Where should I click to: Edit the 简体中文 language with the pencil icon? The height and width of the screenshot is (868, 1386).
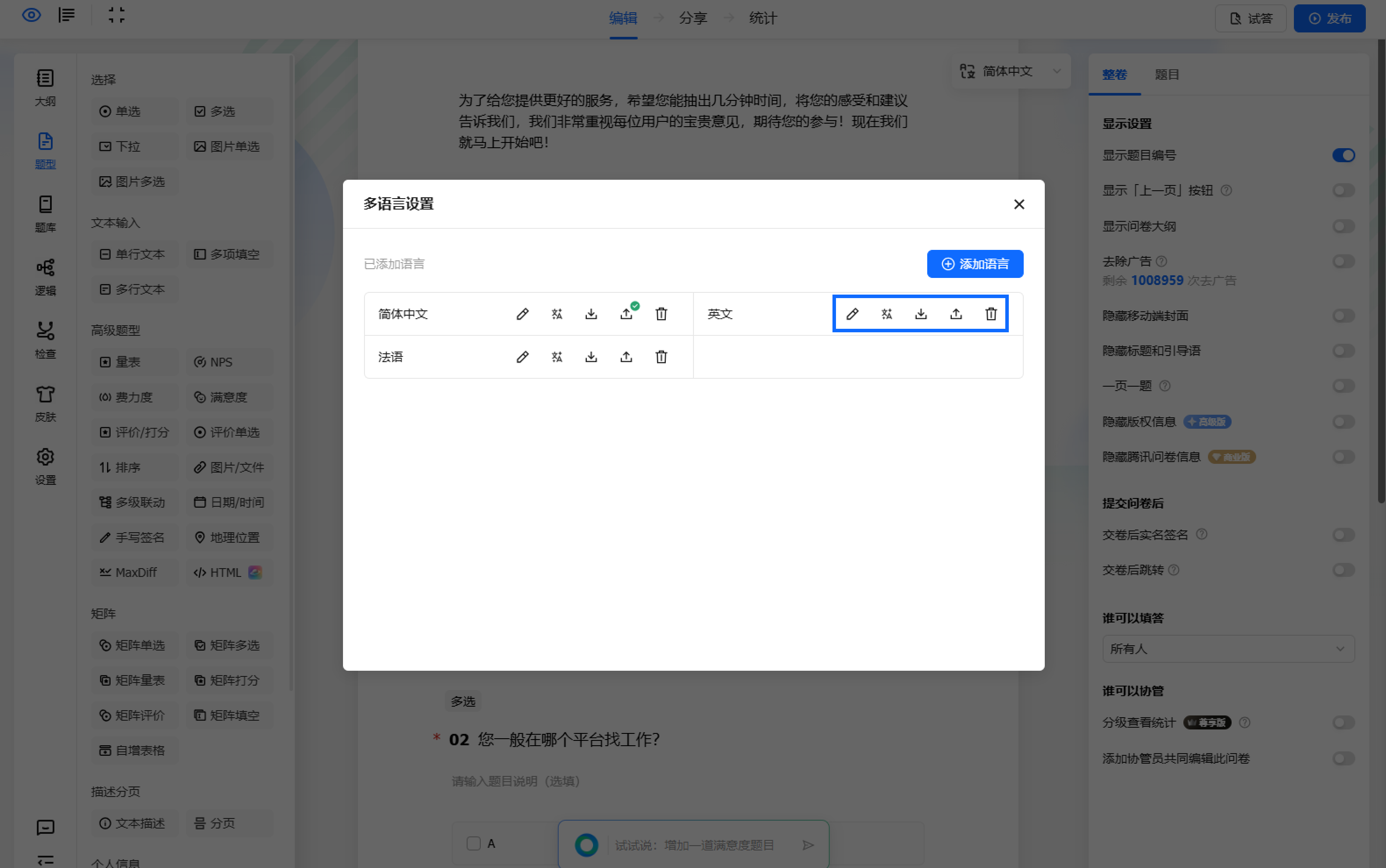[x=522, y=314]
